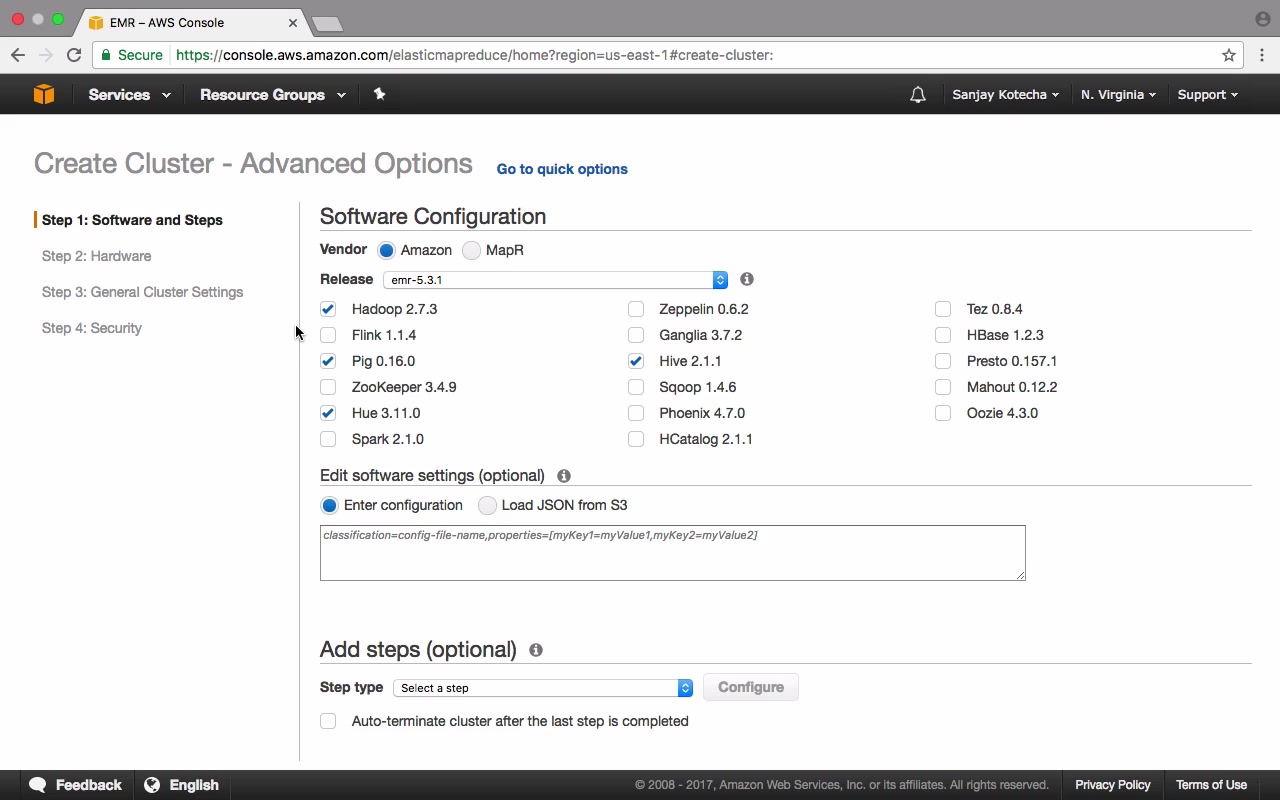Bookmark page with the star icon

point(1229,55)
